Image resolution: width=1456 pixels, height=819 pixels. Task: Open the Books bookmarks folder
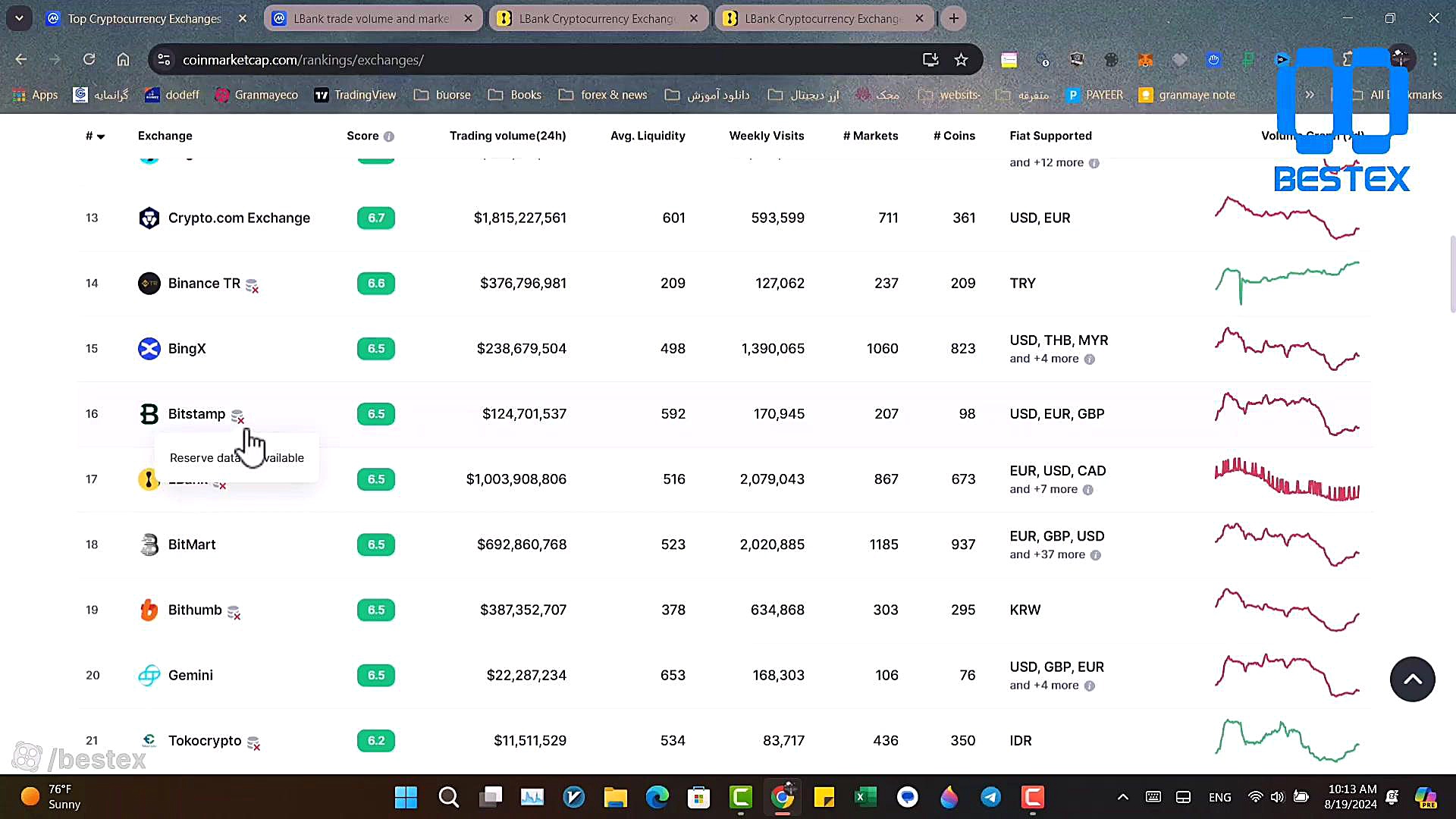(x=515, y=95)
